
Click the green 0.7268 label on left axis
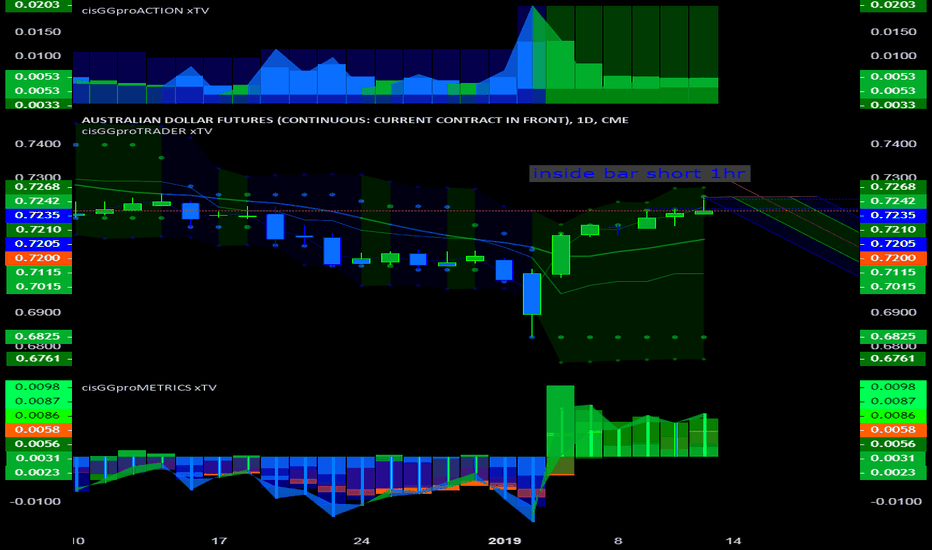coord(39,187)
